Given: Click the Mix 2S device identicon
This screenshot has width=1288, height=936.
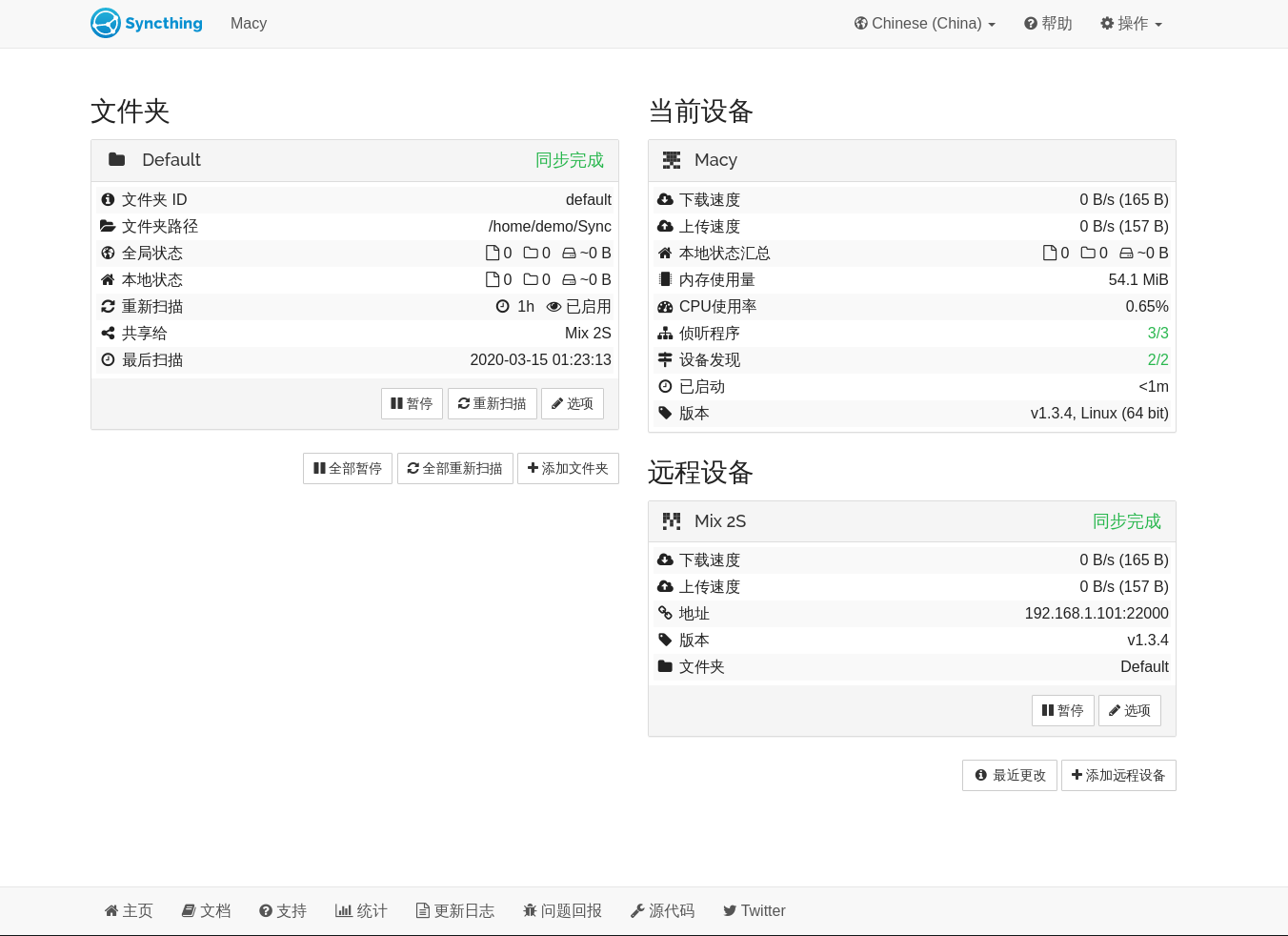Looking at the screenshot, I should (672, 520).
